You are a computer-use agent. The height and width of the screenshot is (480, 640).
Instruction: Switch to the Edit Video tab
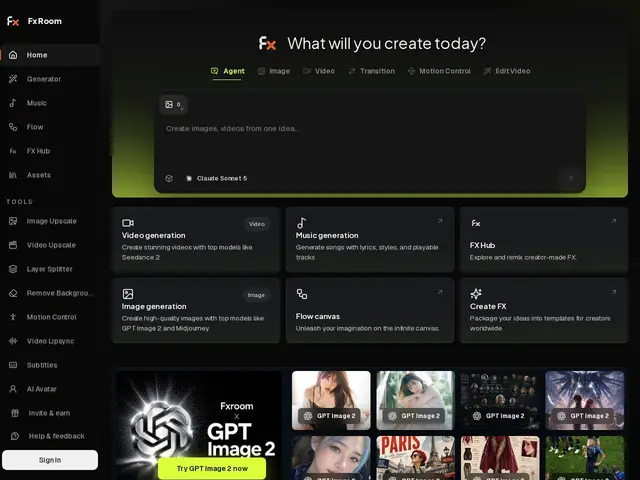tap(507, 71)
